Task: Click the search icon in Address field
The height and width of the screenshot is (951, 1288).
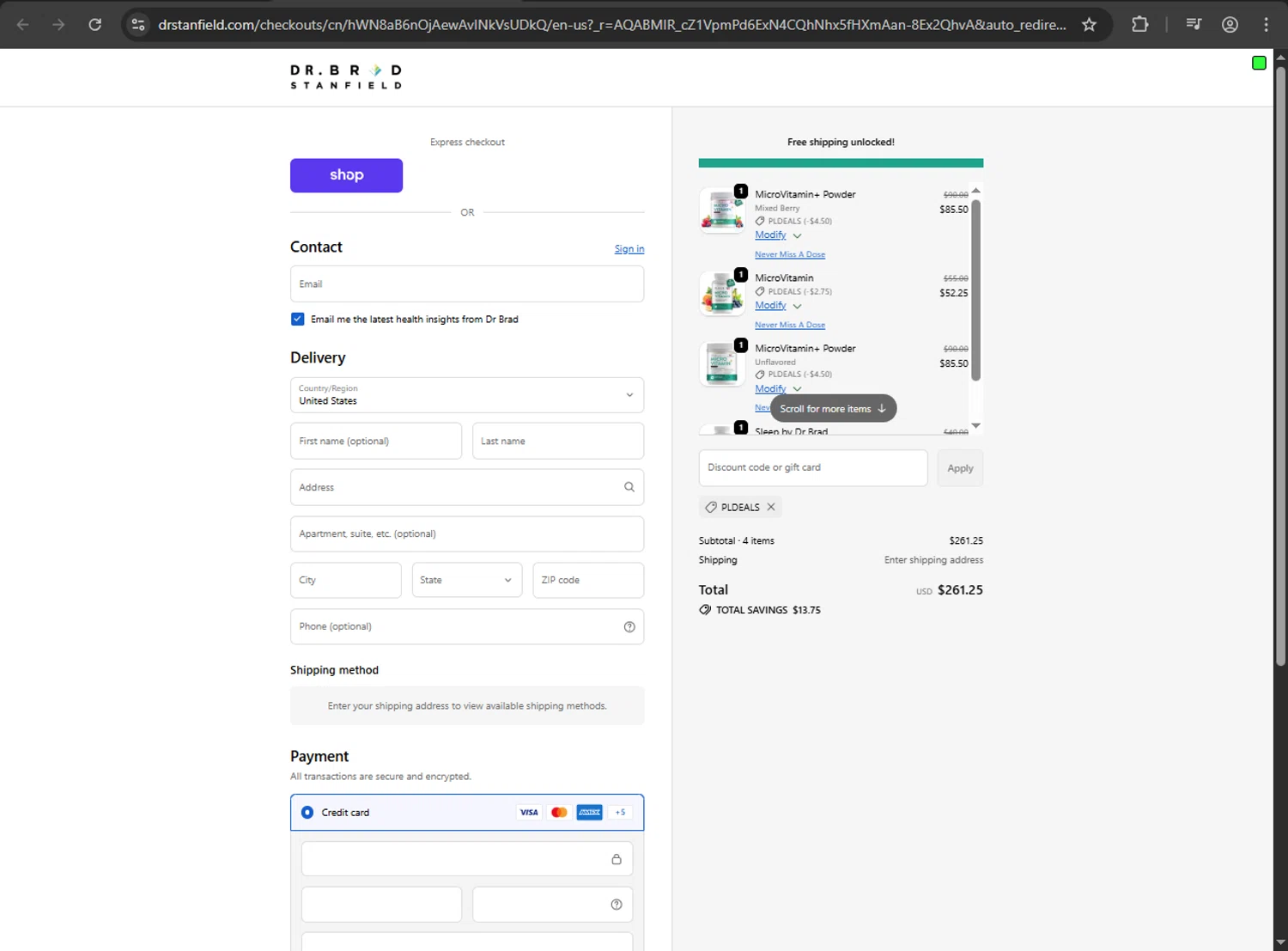Action: pyautogui.click(x=629, y=487)
